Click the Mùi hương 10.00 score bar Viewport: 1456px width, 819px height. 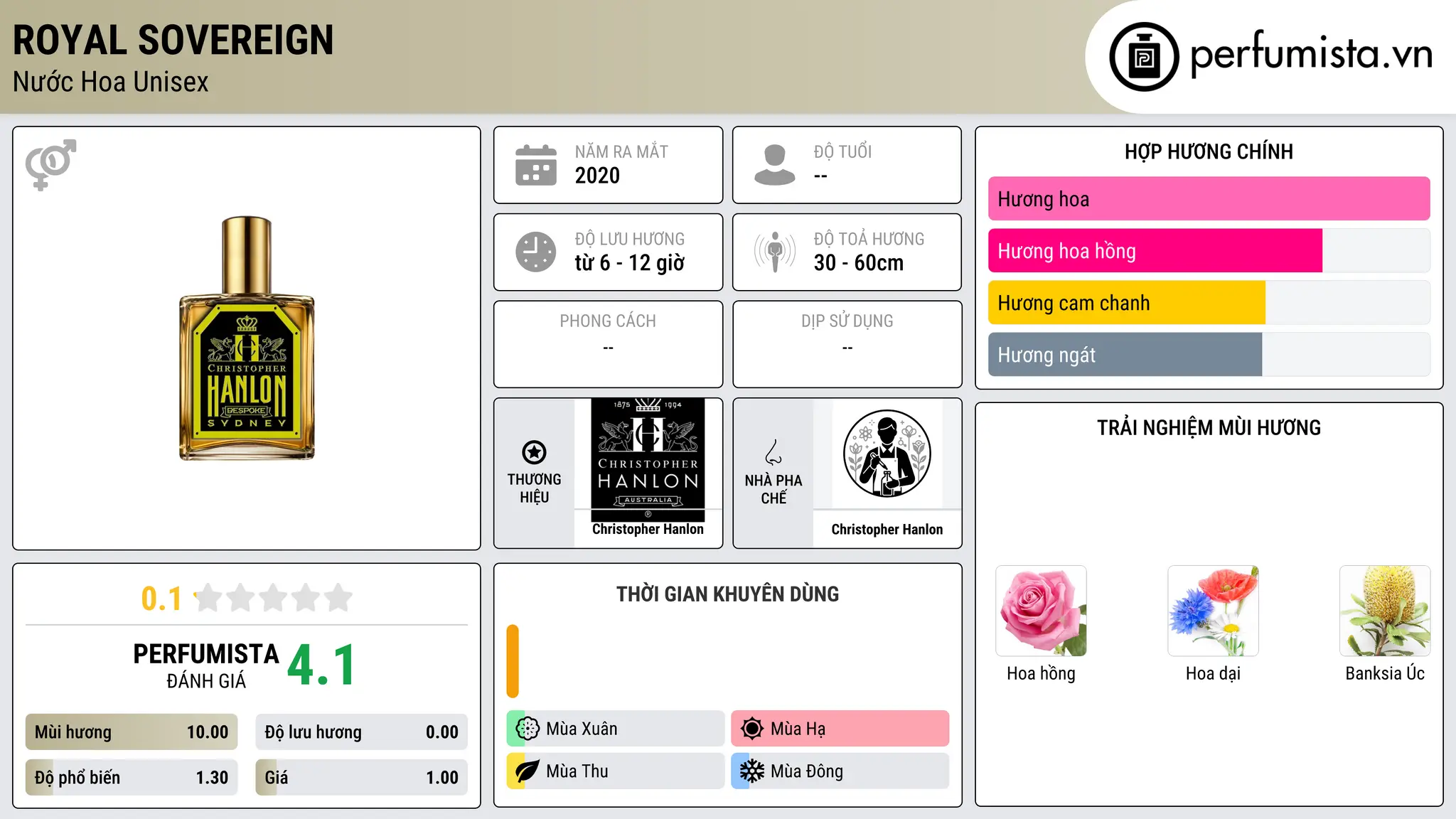[x=132, y=732]
